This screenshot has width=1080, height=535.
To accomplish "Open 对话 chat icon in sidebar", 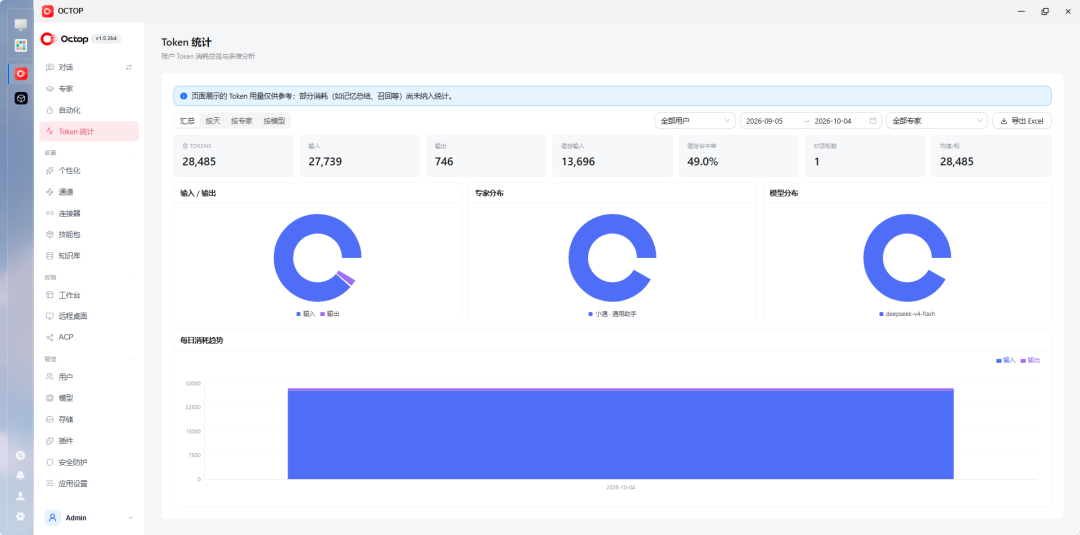I will point(49,67).
